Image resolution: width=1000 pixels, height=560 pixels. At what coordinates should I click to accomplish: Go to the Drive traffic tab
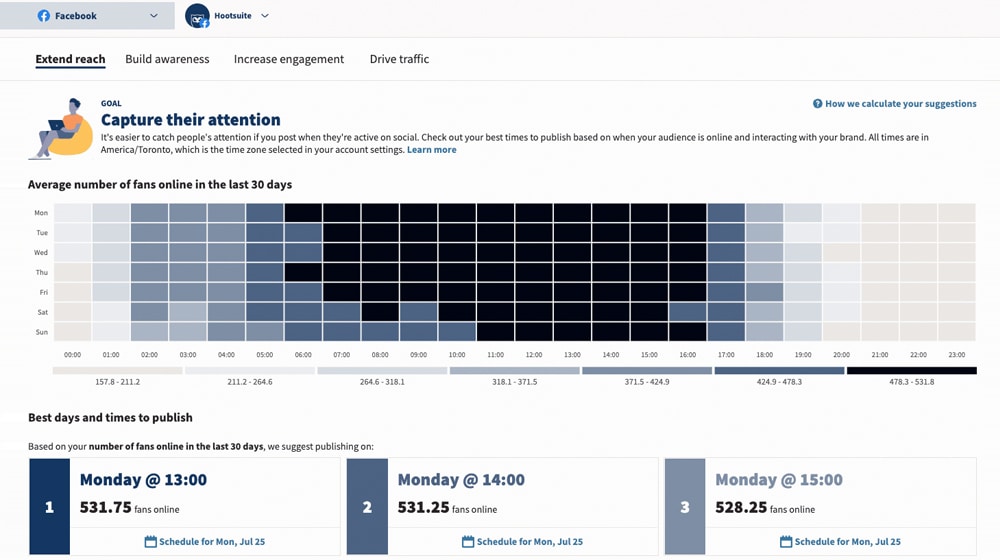(399, 59)
